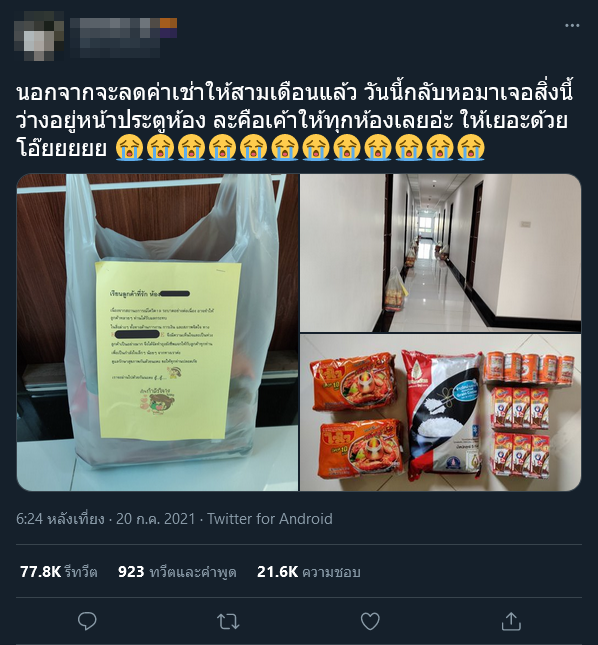This screenshot has width=598, height=645.
Task: Click the Twitter for Android source link
Action: pos(269,519)
